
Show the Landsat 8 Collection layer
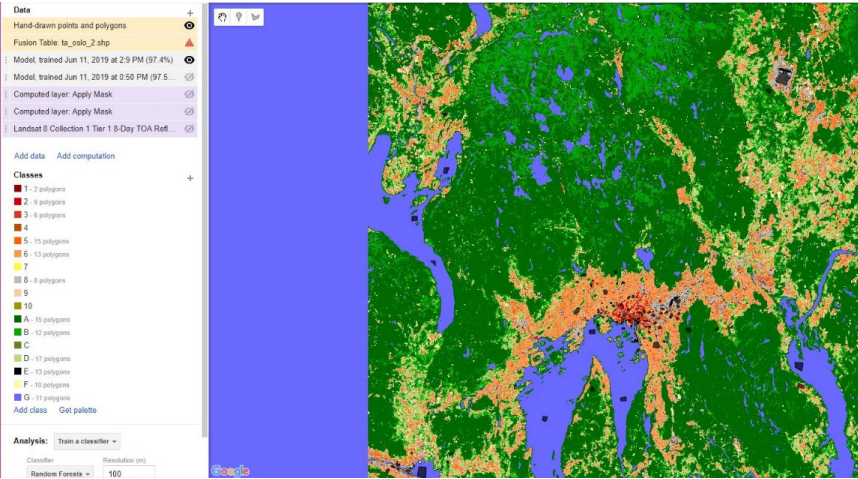click(x=189, y=128)
